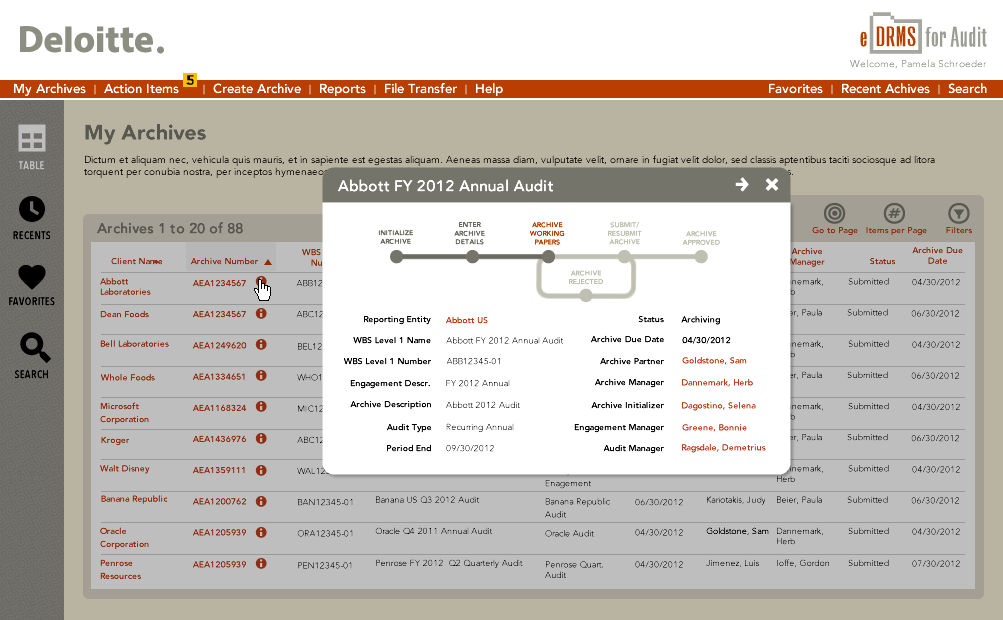Click info icon for Dean Foods row
Viewport: 1003px width, 620px height.
261,314
